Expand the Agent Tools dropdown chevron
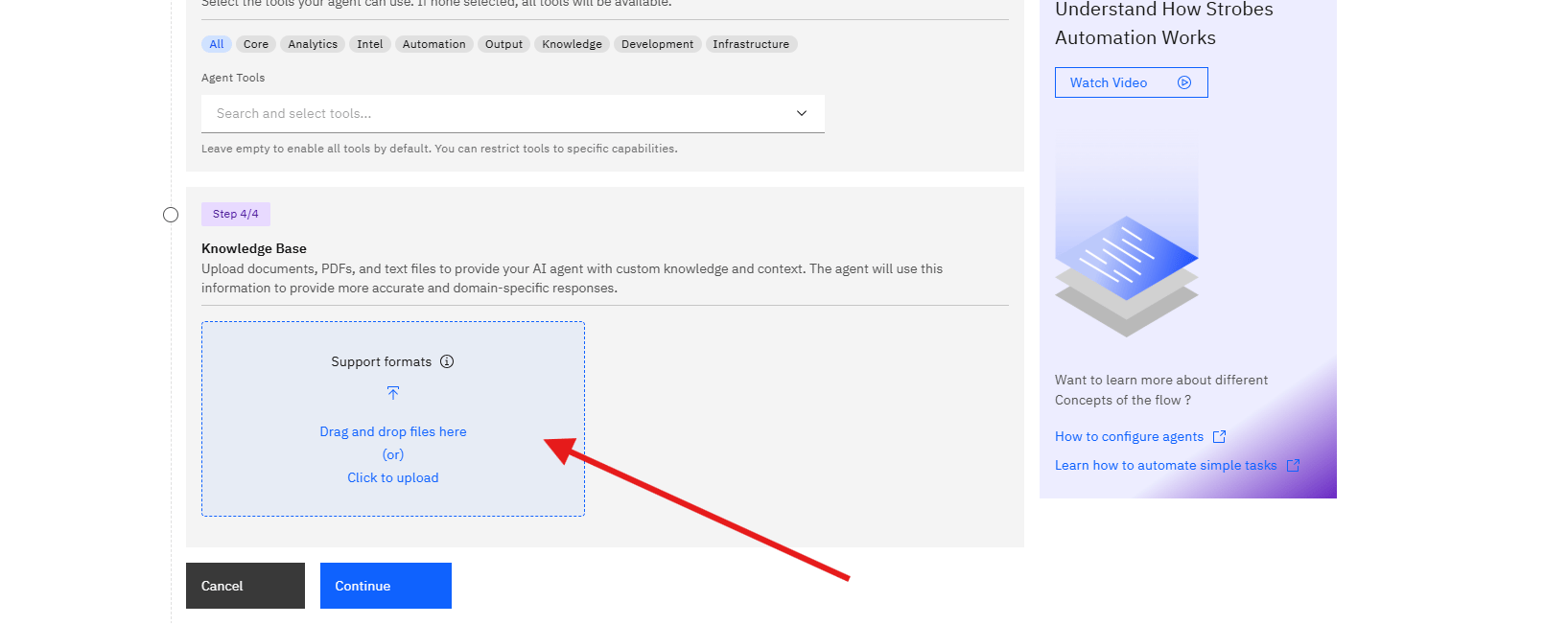Screen dimensions: 1568x625 pyautogui.click(x=802, y=113)
